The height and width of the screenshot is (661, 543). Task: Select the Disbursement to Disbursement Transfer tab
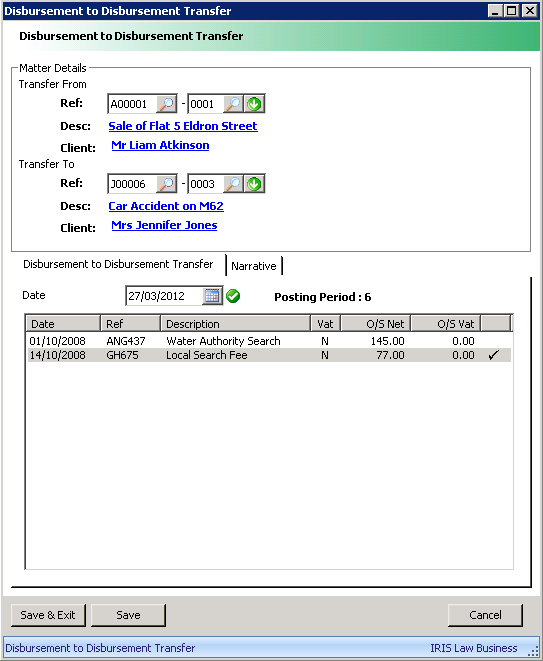pyautogui.click(x=118, y=264)
